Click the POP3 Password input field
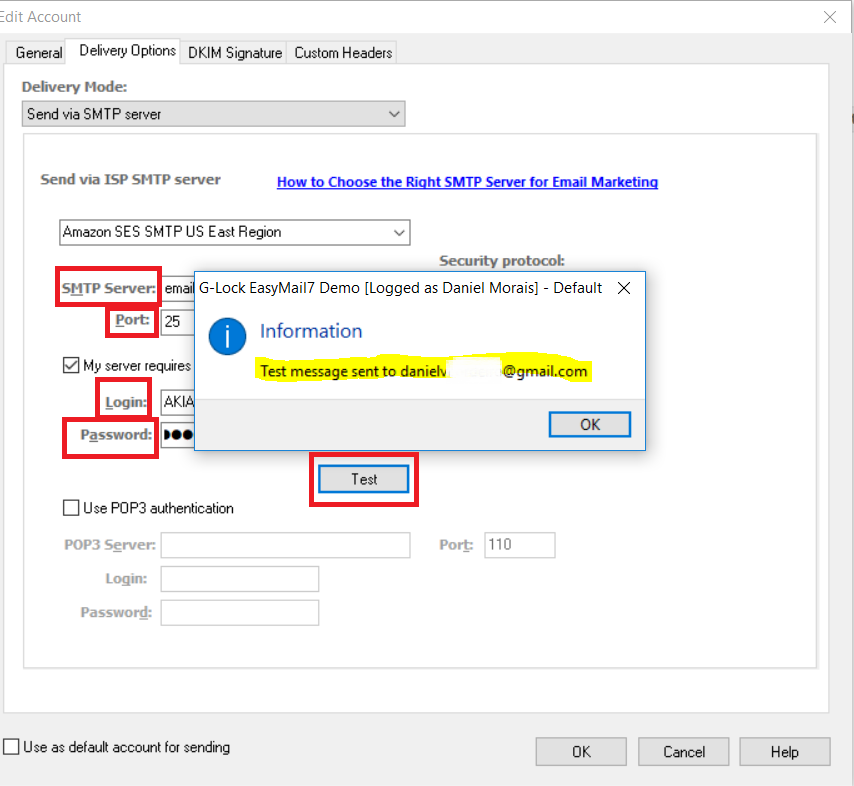Image resolution: width=854 pixels, height=786 pixels. pyautogui.click(x=240, y=613)
